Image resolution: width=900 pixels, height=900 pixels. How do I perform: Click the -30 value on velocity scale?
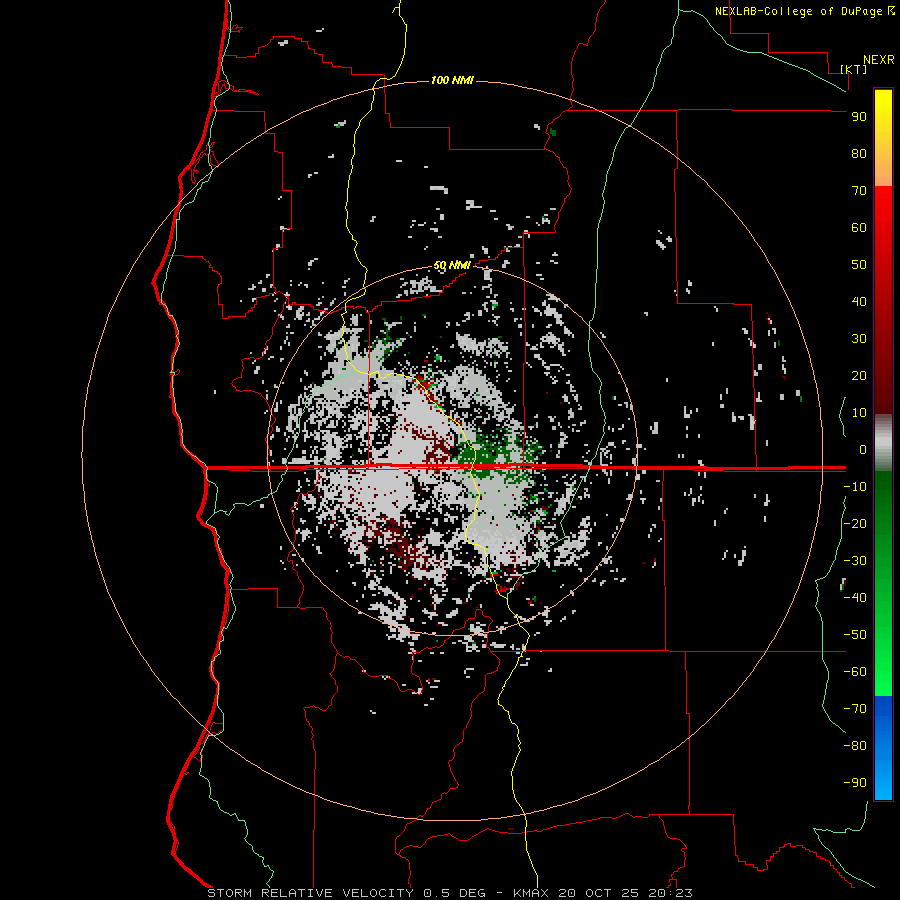(x=855, y=561)
